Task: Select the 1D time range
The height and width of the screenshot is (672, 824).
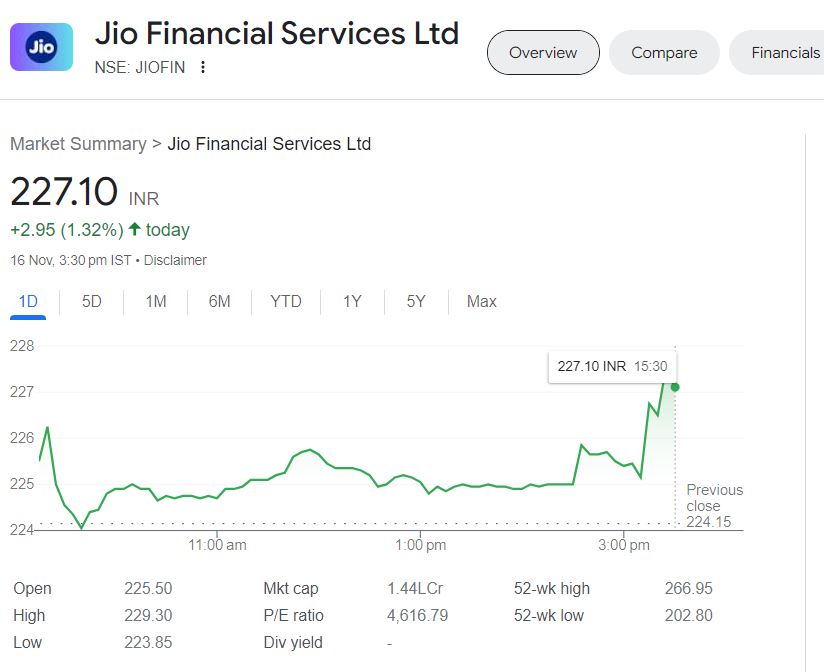Action: [x=28, y=301]
